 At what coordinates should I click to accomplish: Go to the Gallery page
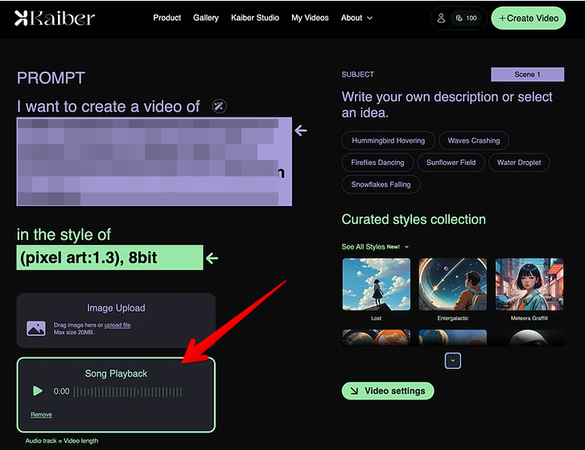coord(206,18)
